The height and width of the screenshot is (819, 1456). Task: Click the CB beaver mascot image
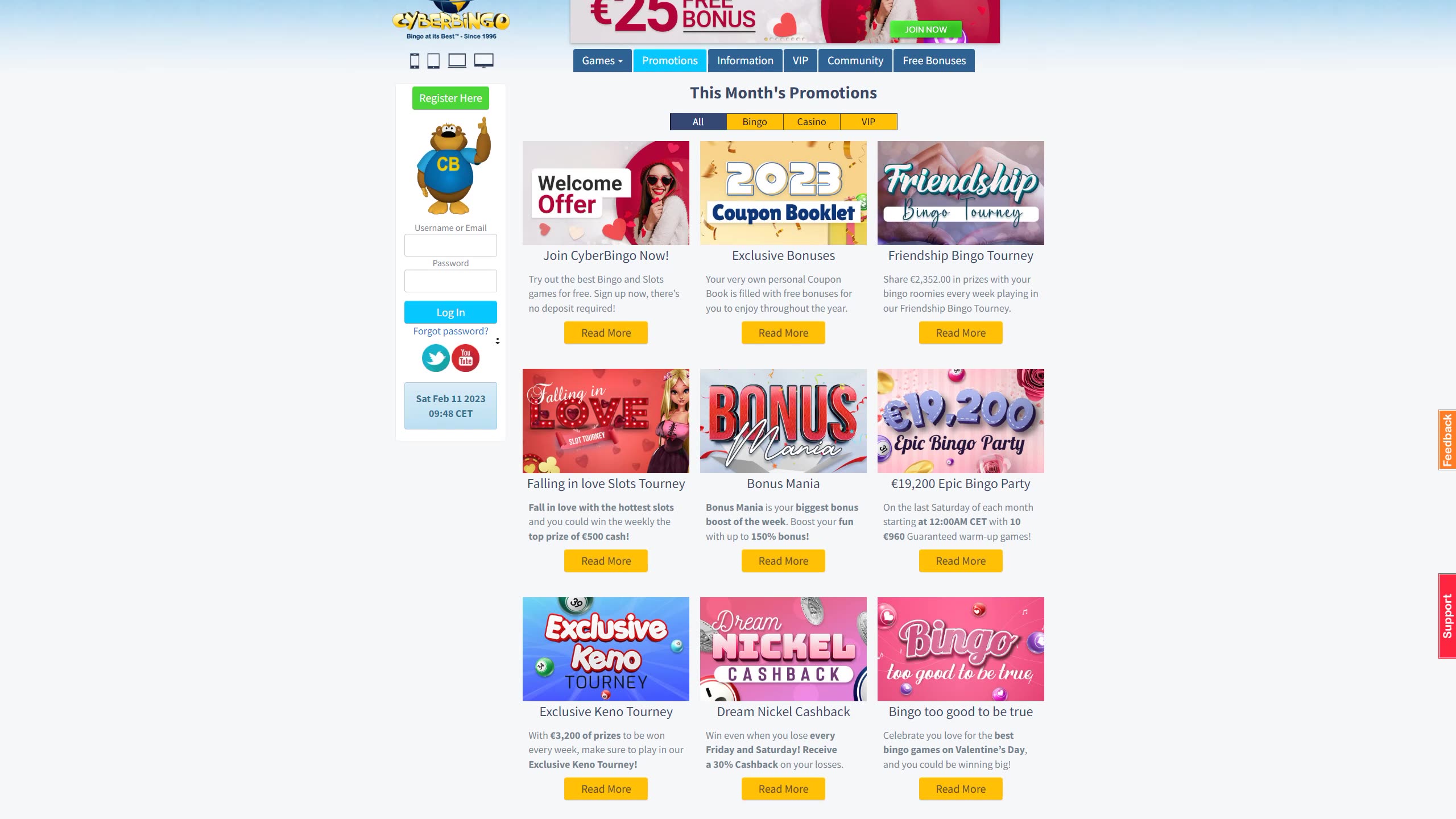tap(453, 166)
